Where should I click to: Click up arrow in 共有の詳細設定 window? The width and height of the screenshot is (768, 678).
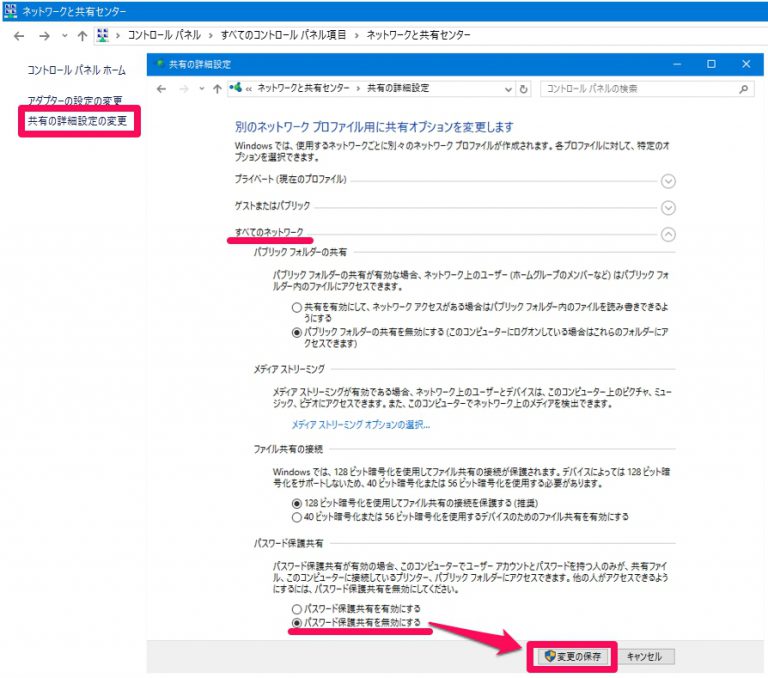pos(217,89)
